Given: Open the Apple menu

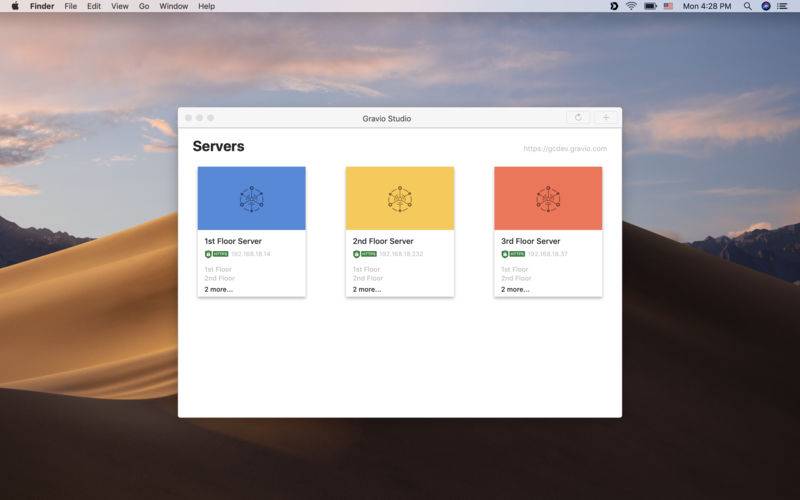Looking at the screenshot, I should coord(15,6).
